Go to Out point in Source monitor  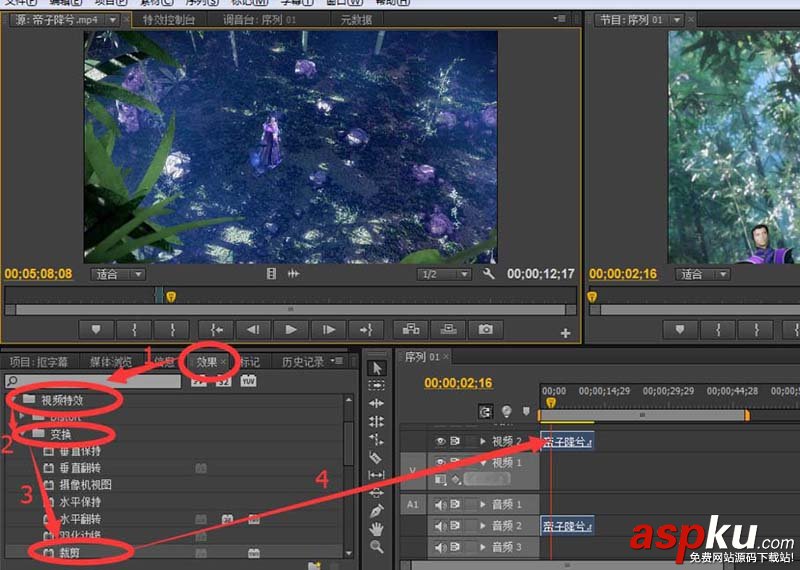[366, 330]
